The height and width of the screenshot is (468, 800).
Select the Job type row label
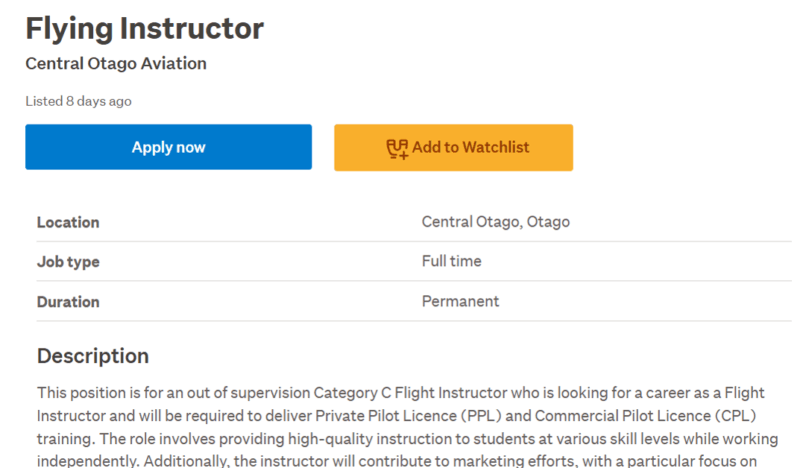(68, 262)
